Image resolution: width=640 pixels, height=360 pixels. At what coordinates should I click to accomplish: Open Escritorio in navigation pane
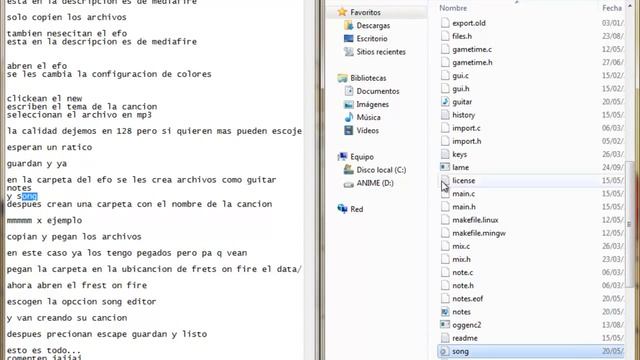point(372,38)
